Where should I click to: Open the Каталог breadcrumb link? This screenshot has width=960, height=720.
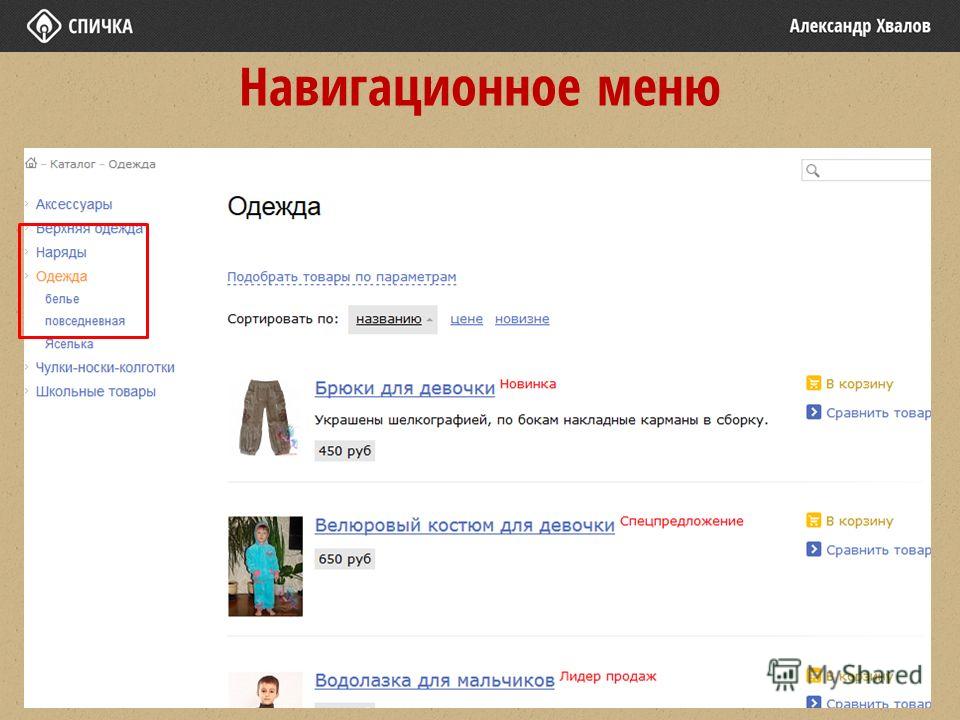tap(73, 164)
